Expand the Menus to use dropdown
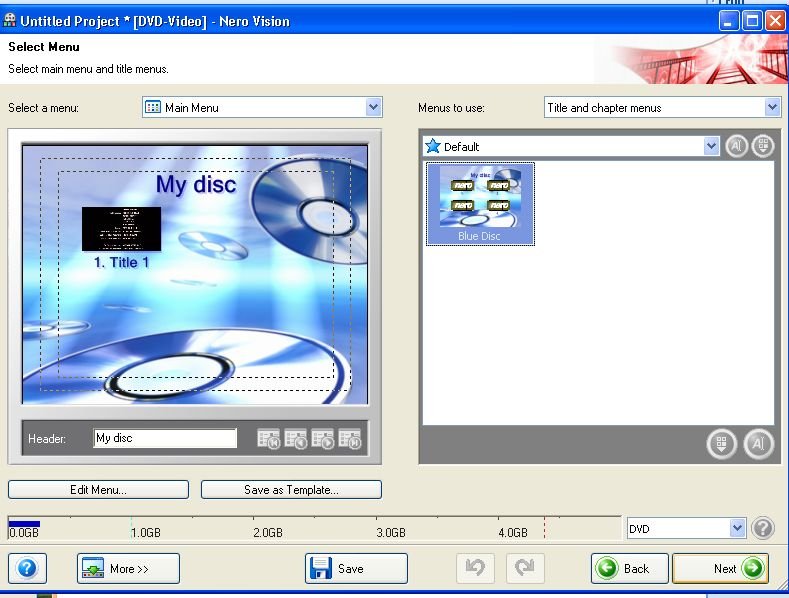Viewport: 789px width, 598px height. pyautogui.click(x=772, y=107)
